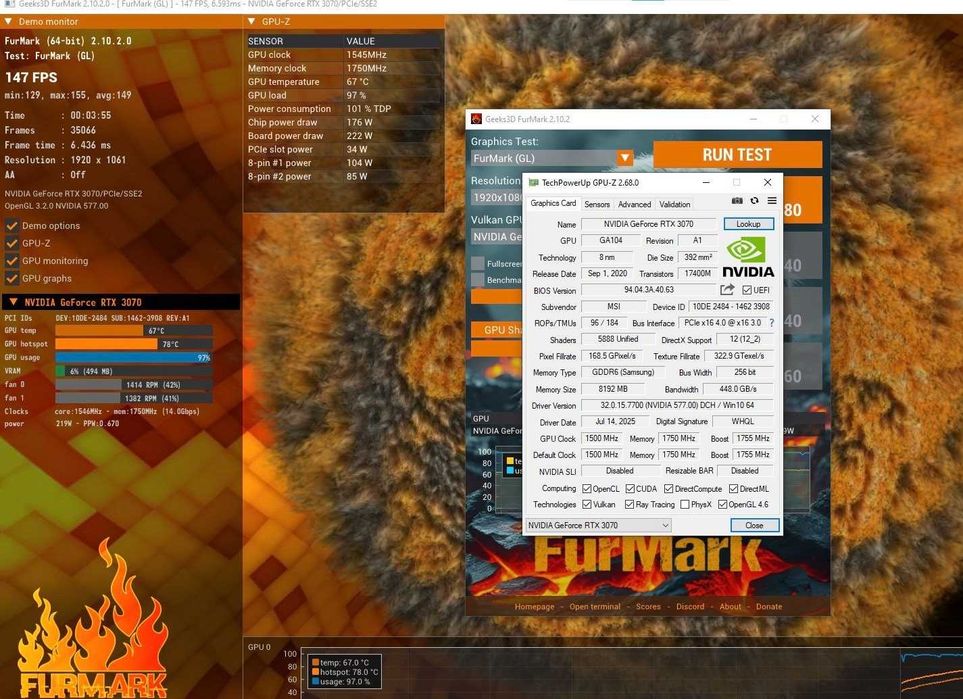Collapse the GPU-Z sensor overlay panel
The height and width of the screenshot is (699, 963).
252,21
